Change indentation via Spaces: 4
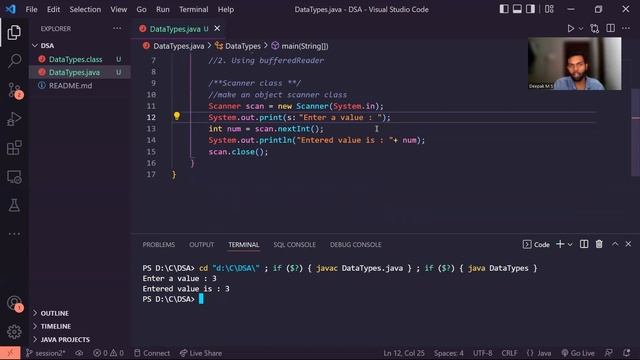This screenshot has height=360, width=640. tap(449, 353)
